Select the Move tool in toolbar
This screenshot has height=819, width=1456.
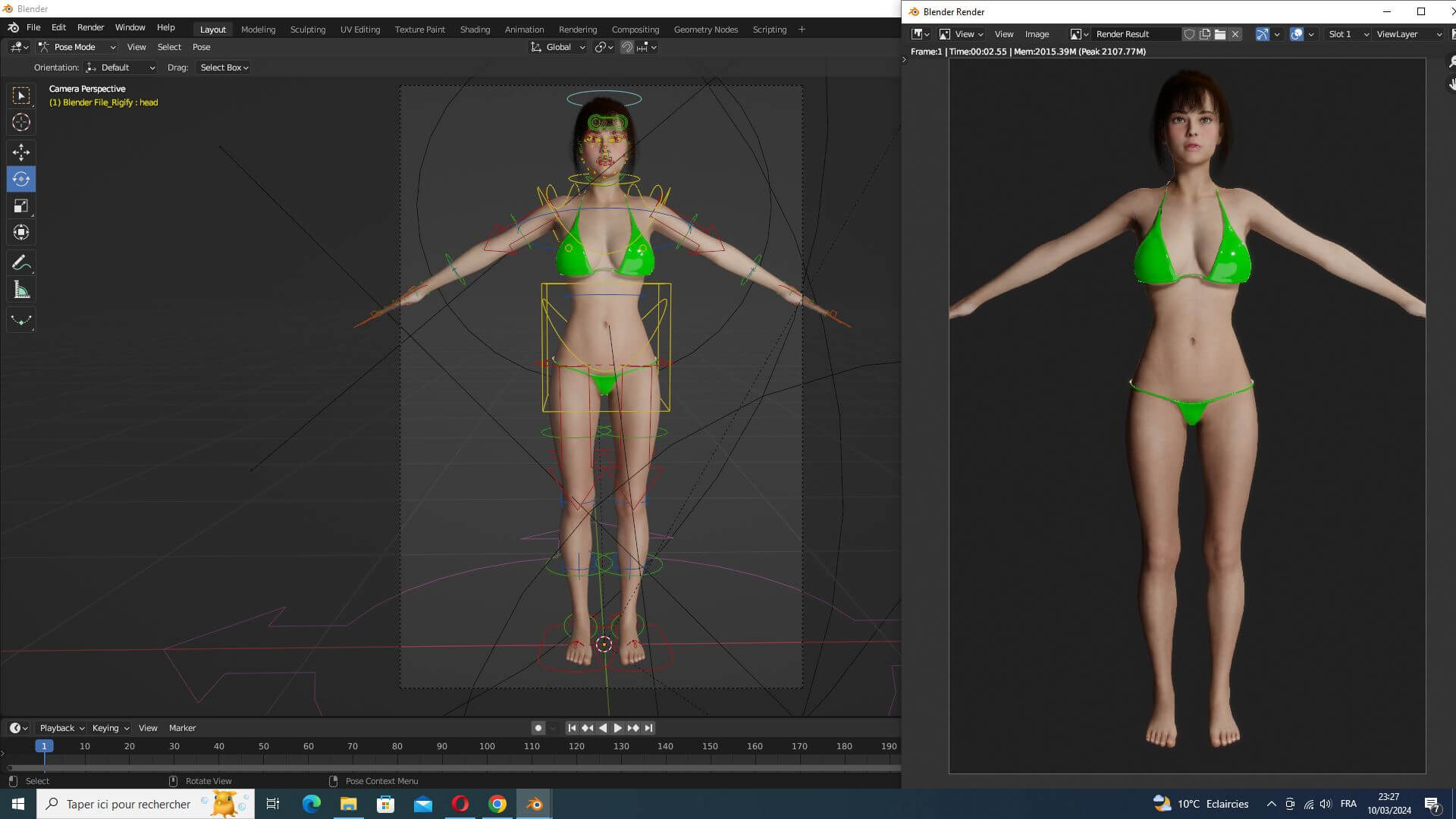(20, 152)
